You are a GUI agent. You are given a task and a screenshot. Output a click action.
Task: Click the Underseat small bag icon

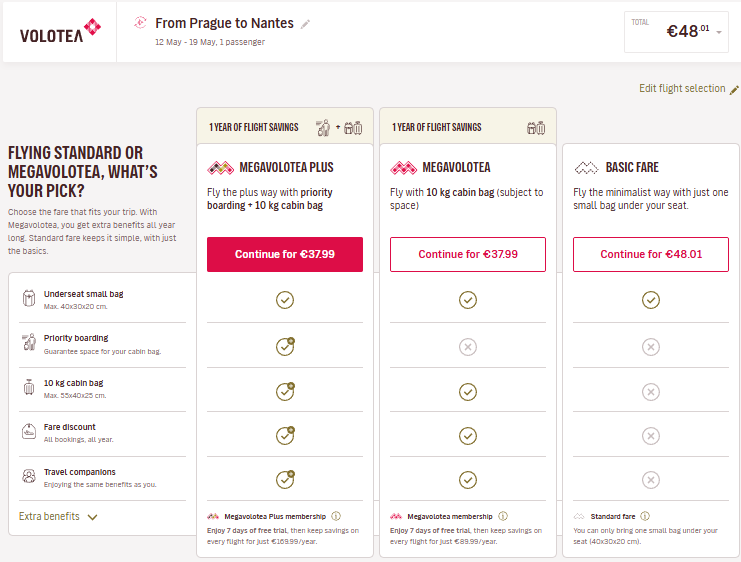pyautogui.click(x=29, y=298)
